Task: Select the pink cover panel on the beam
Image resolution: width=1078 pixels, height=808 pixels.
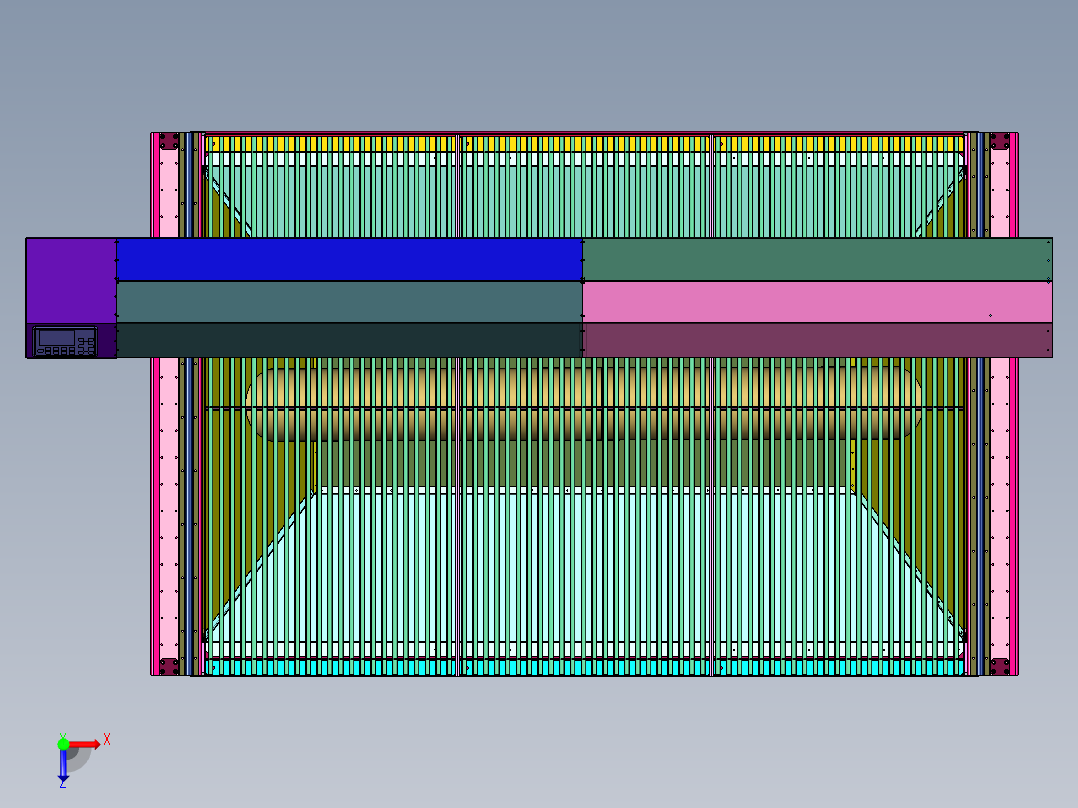Action: click(817, 302)
